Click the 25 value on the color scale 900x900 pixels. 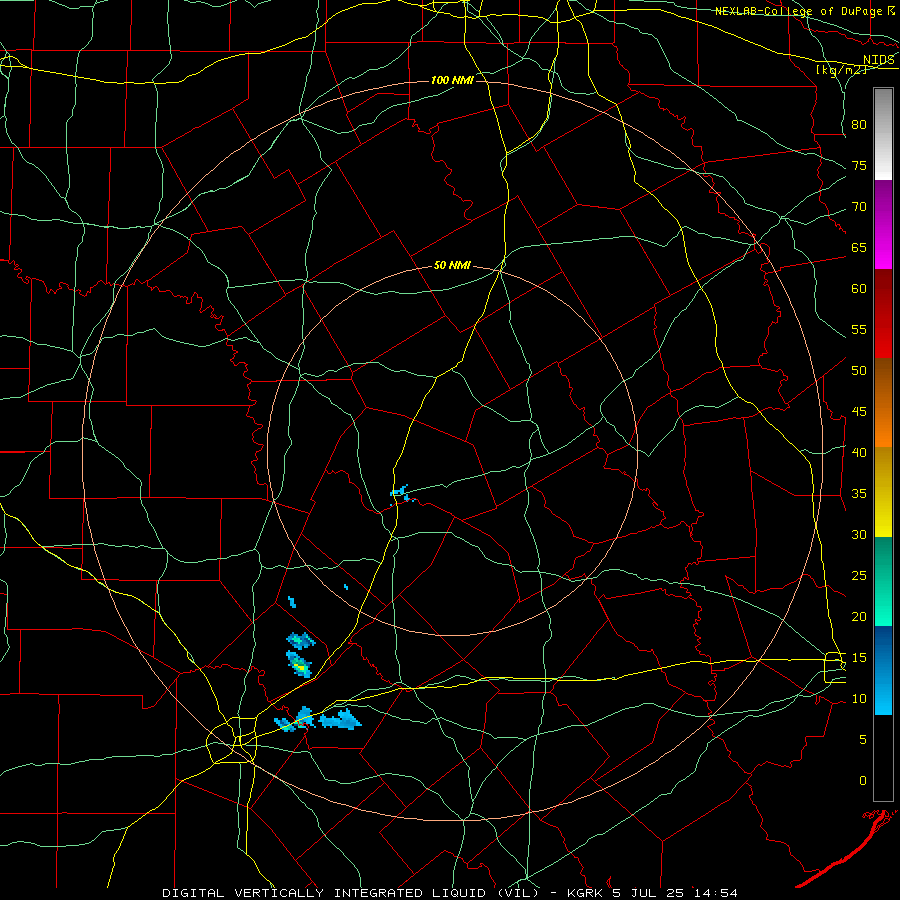859,576
